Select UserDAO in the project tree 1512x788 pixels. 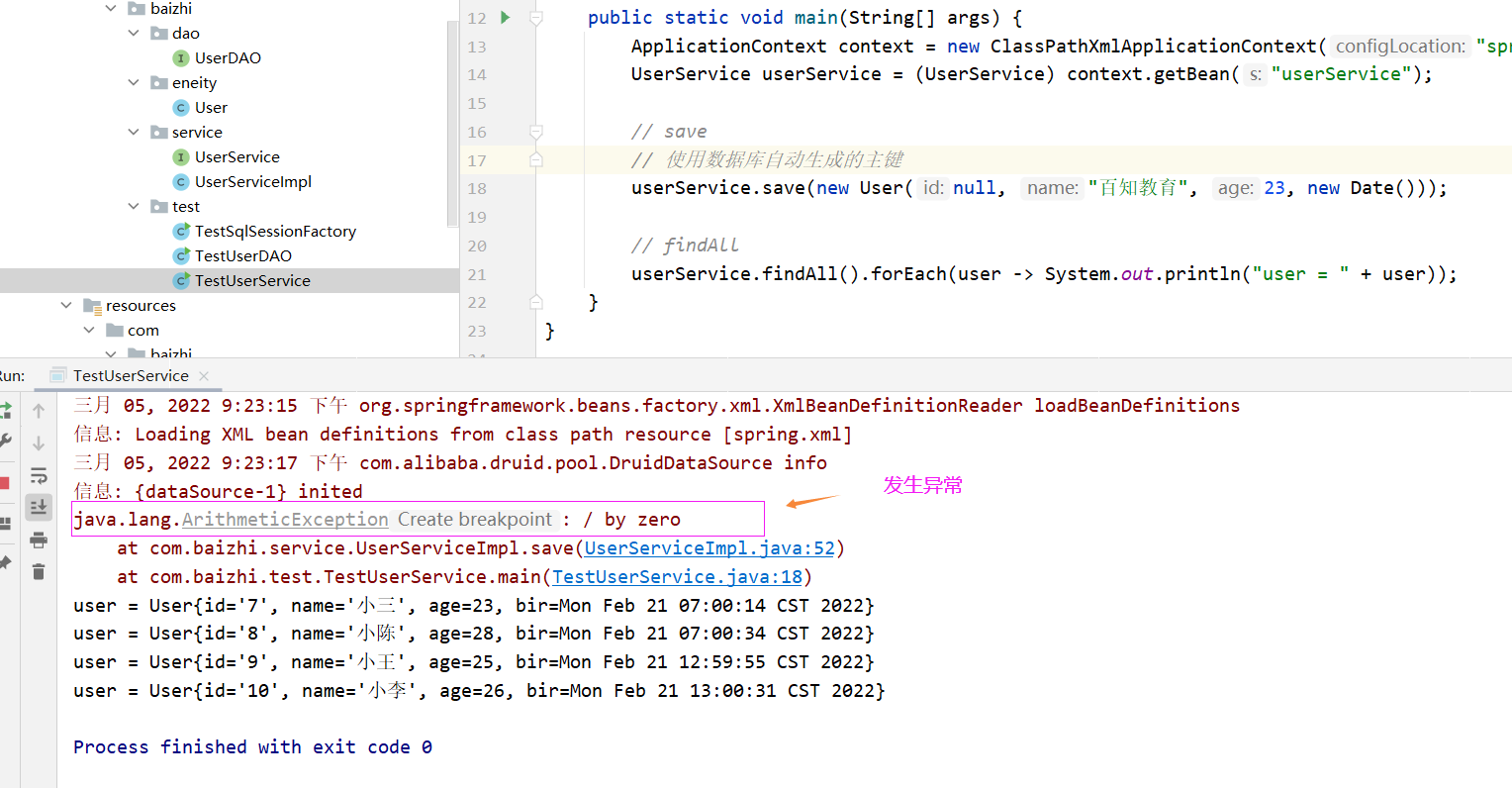pos(228,58)
